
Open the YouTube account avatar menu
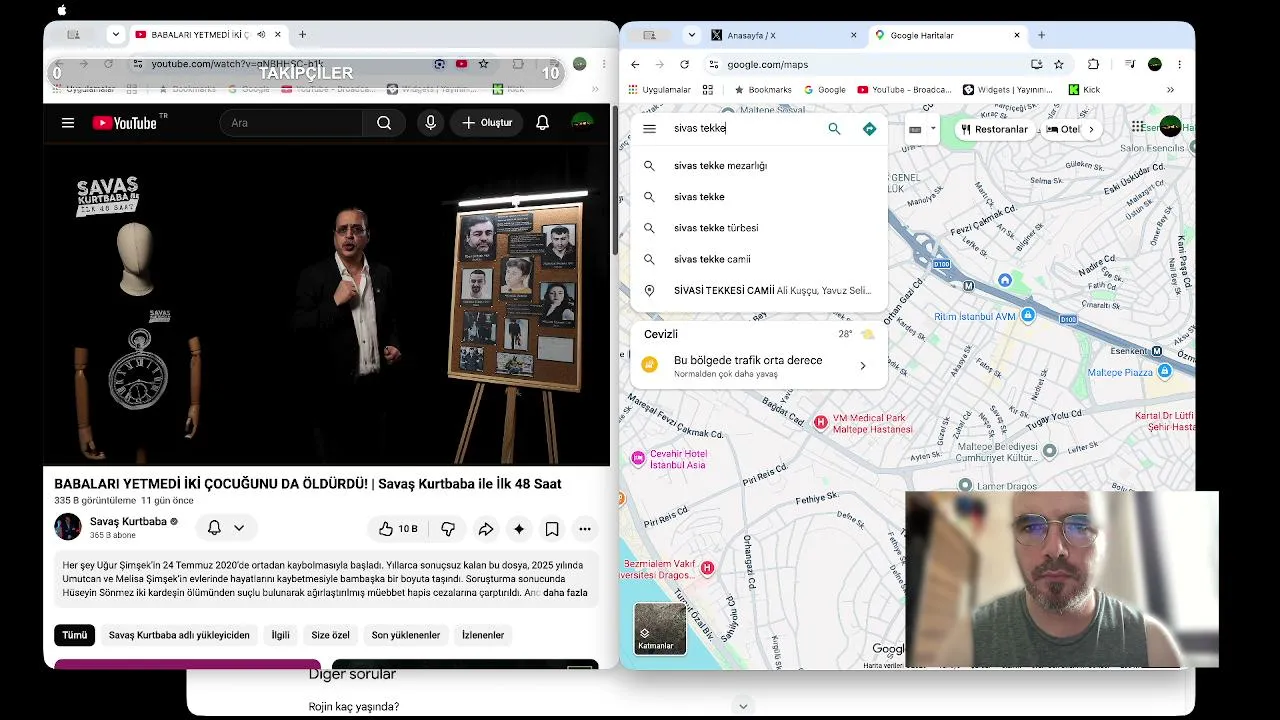[582, 123]
